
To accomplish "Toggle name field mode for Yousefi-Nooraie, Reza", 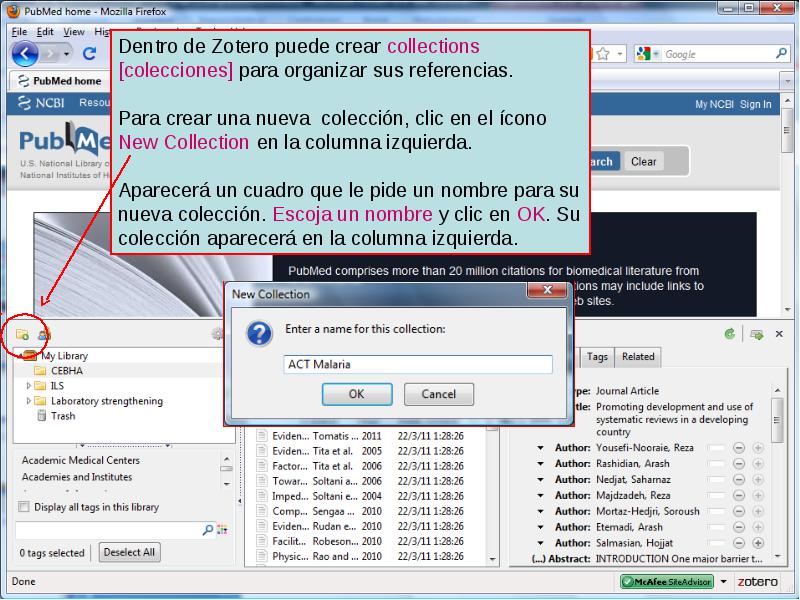I will click(x=716, y=448).
